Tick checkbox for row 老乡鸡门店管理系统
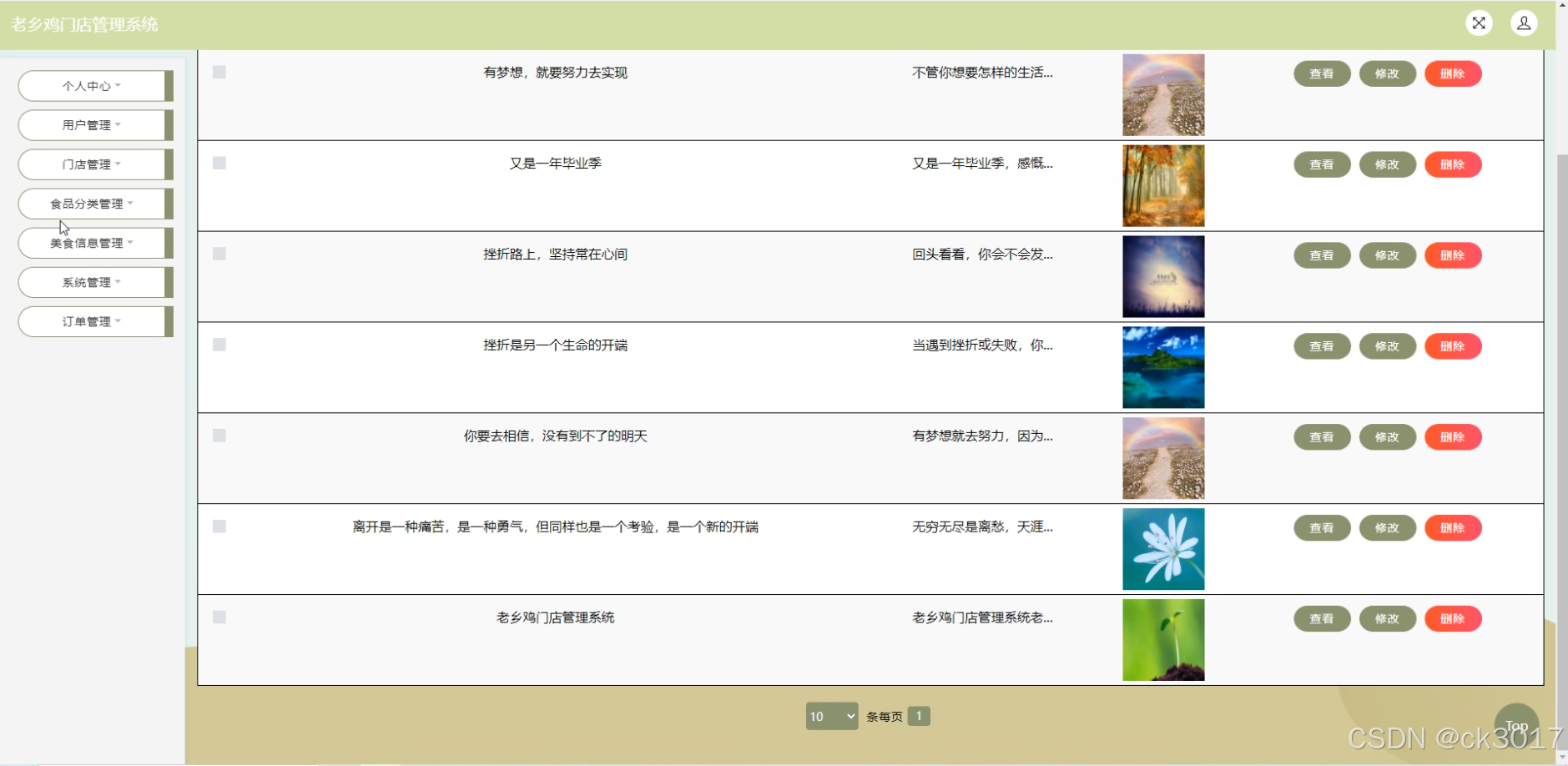The height and width of the screenshot is (766, 1568). coord(219,618)
